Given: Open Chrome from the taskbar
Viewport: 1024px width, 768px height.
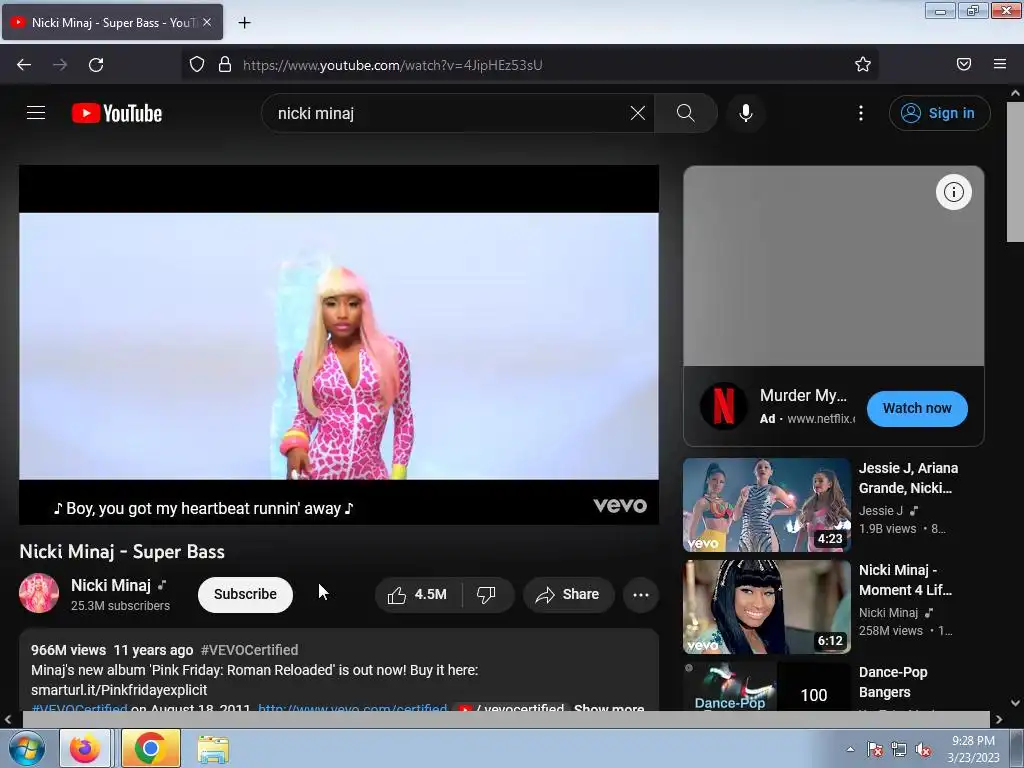Looking at the screenshot, I should tap(151, 748).
